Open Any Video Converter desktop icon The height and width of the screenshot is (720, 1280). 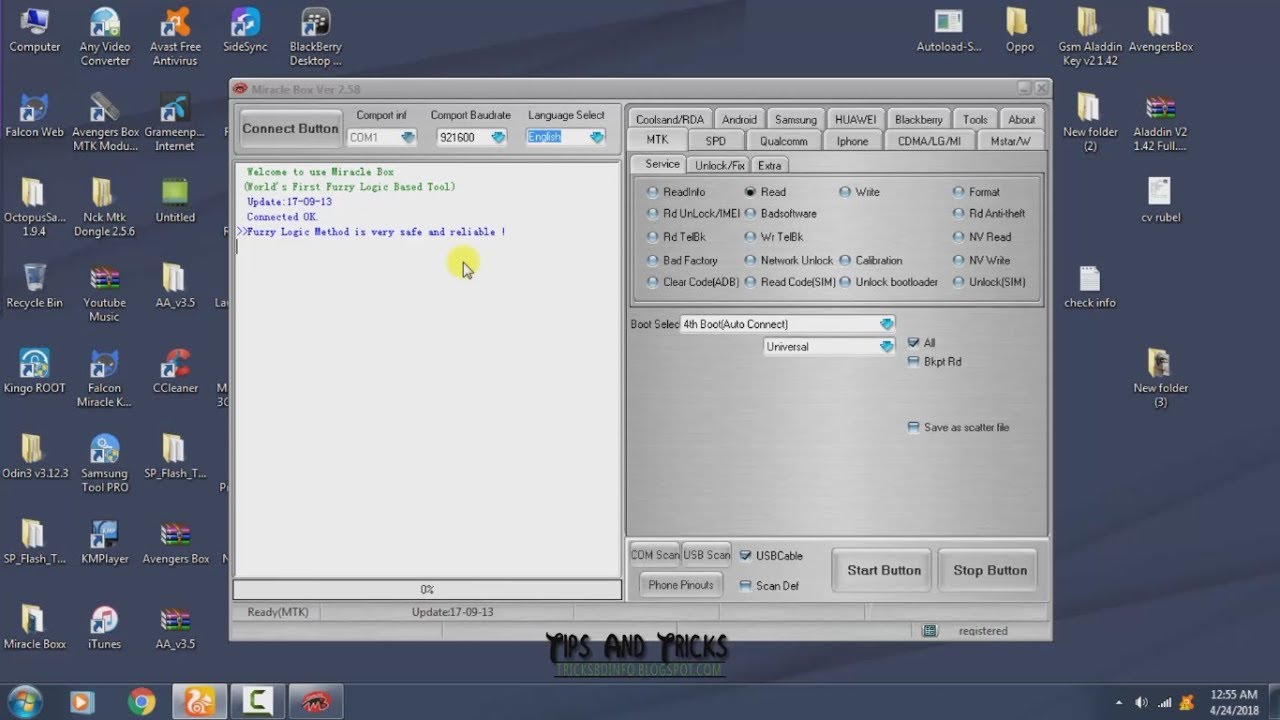coord(105,37)
